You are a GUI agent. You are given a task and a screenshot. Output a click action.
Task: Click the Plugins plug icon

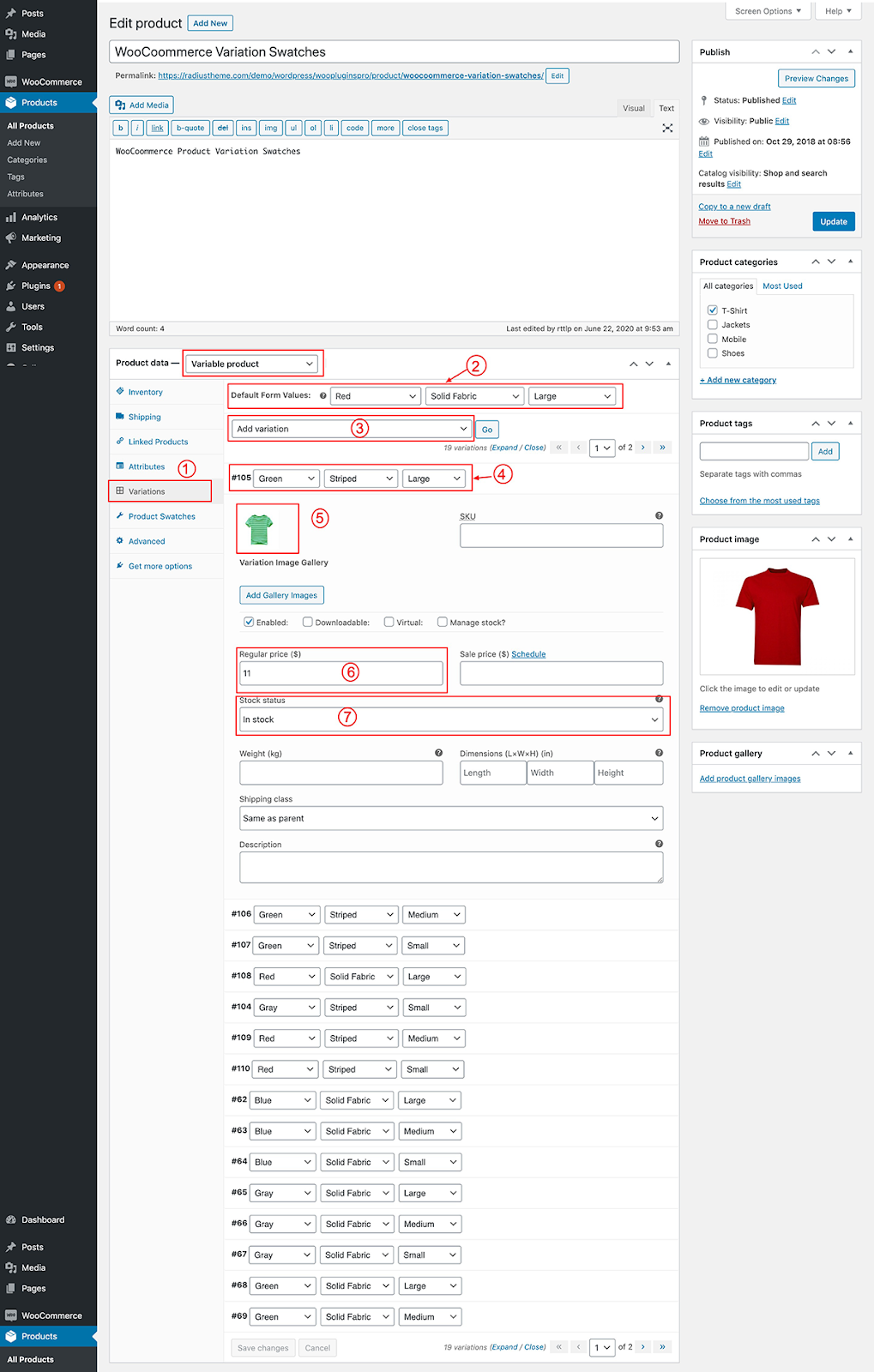(x=11, y=286)
